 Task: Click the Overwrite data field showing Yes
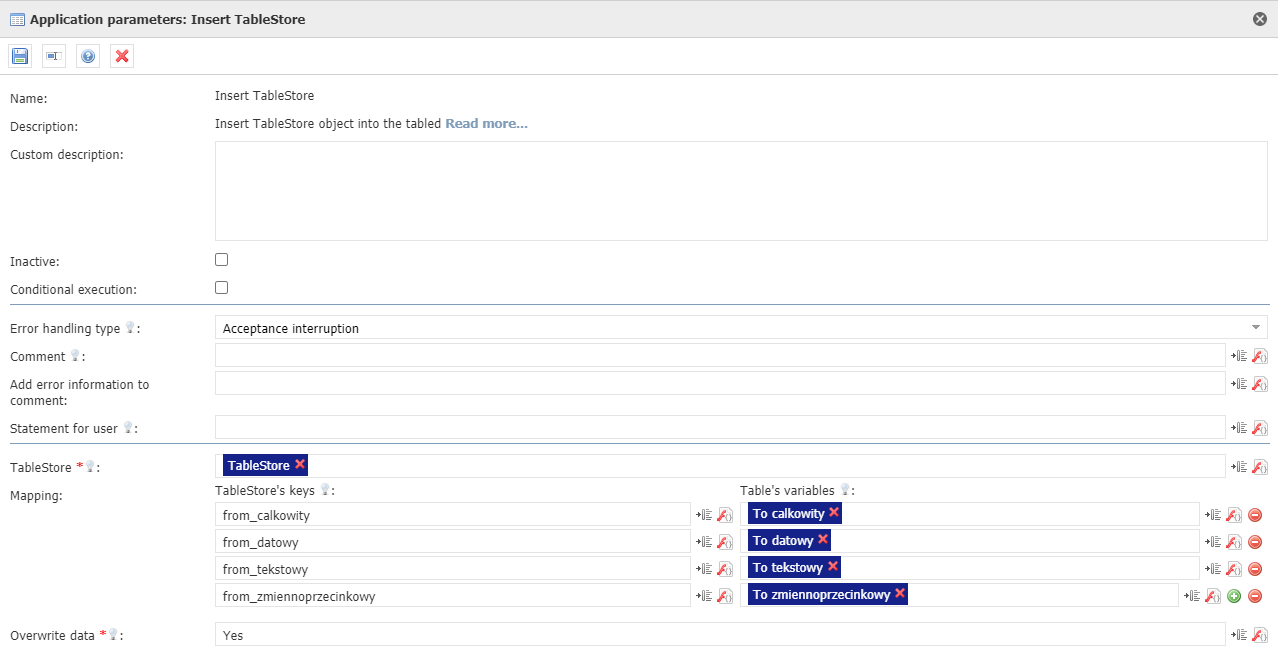[720, 634]
